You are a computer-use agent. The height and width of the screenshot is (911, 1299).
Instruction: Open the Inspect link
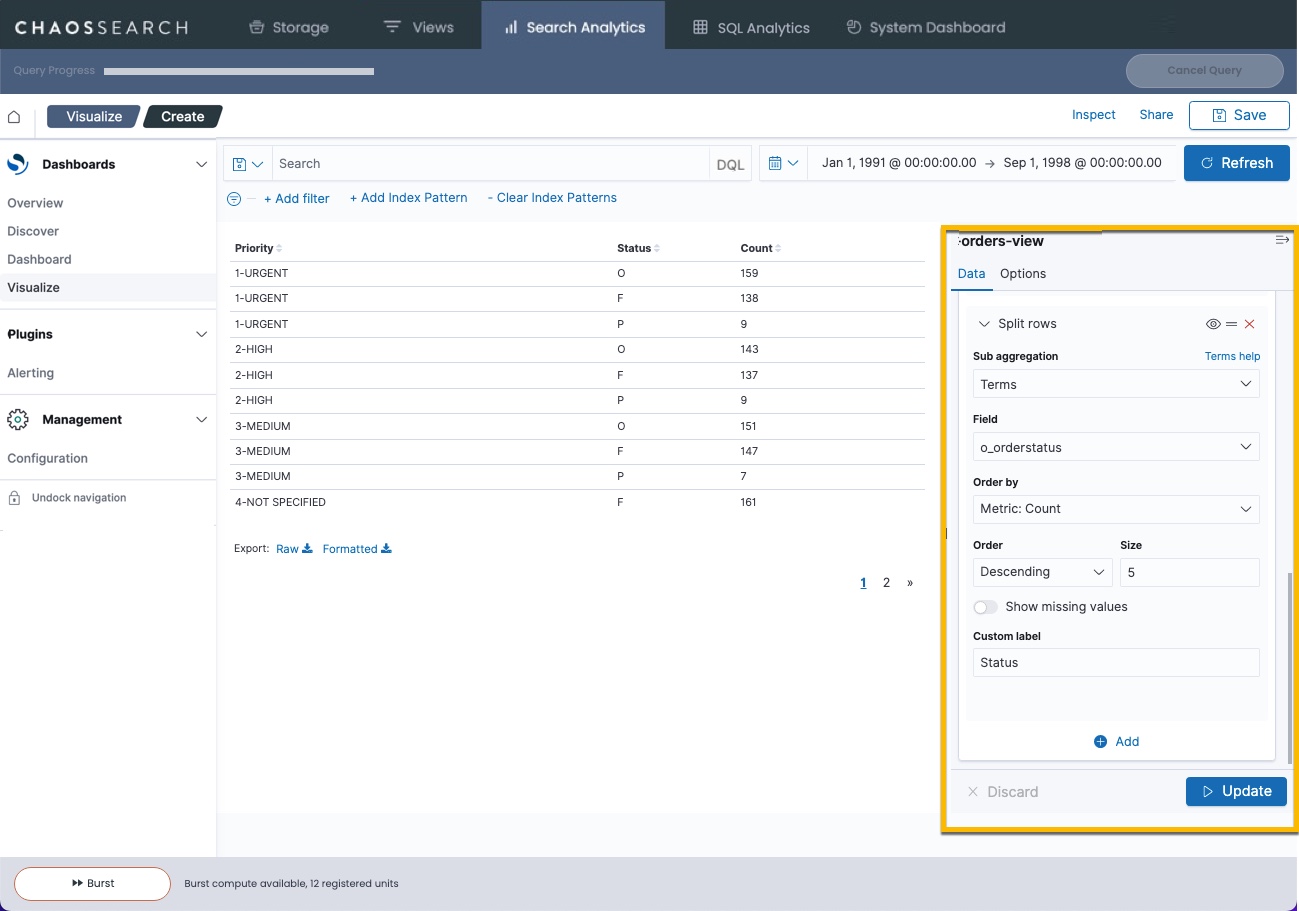[x=1093, y=115]
